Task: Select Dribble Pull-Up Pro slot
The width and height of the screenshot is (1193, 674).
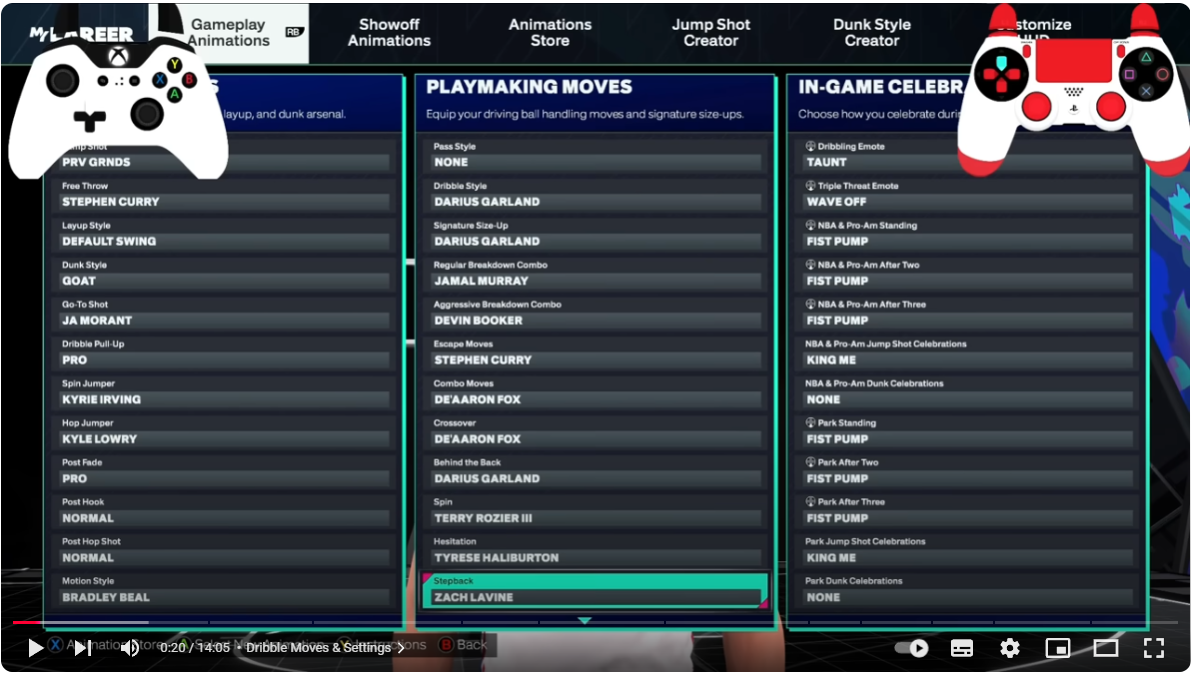Action: click(x=223, y=353)
